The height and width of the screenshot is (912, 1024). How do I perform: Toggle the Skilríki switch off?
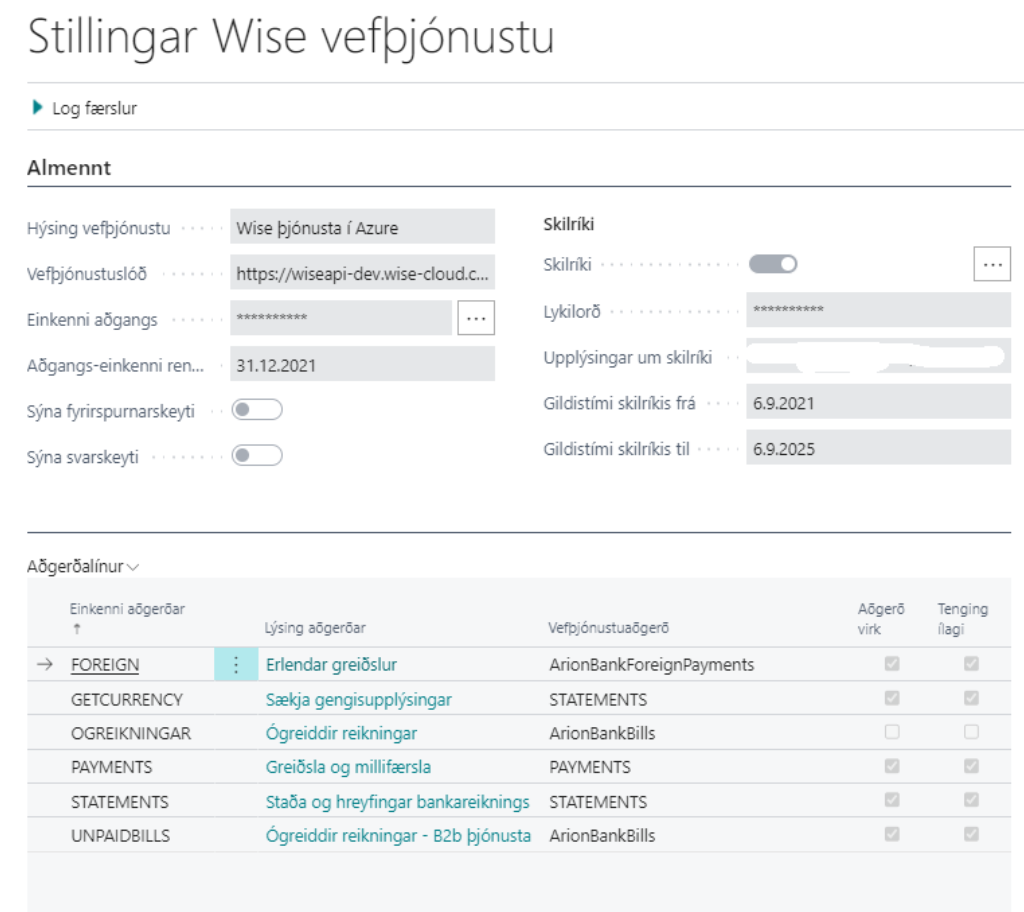(x=773, y=264)
